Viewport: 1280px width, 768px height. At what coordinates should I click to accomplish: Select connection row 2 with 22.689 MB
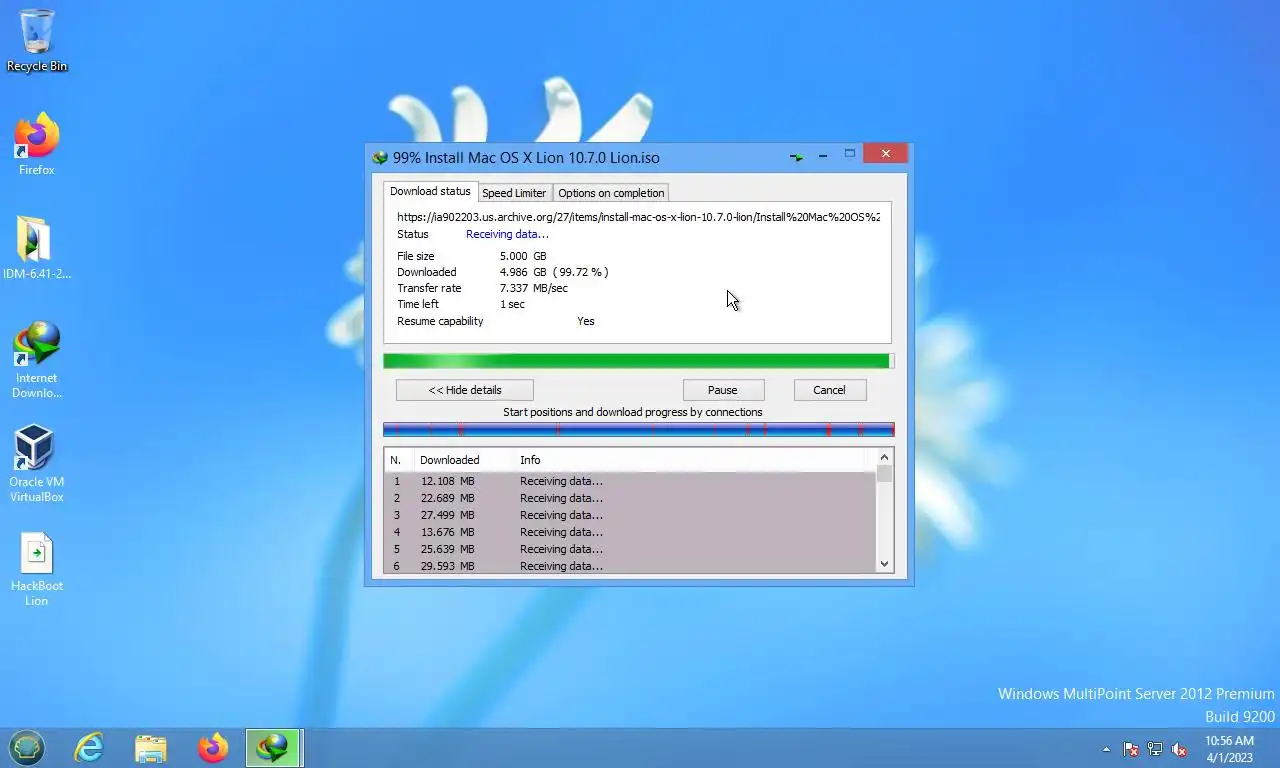pos(630,498)
